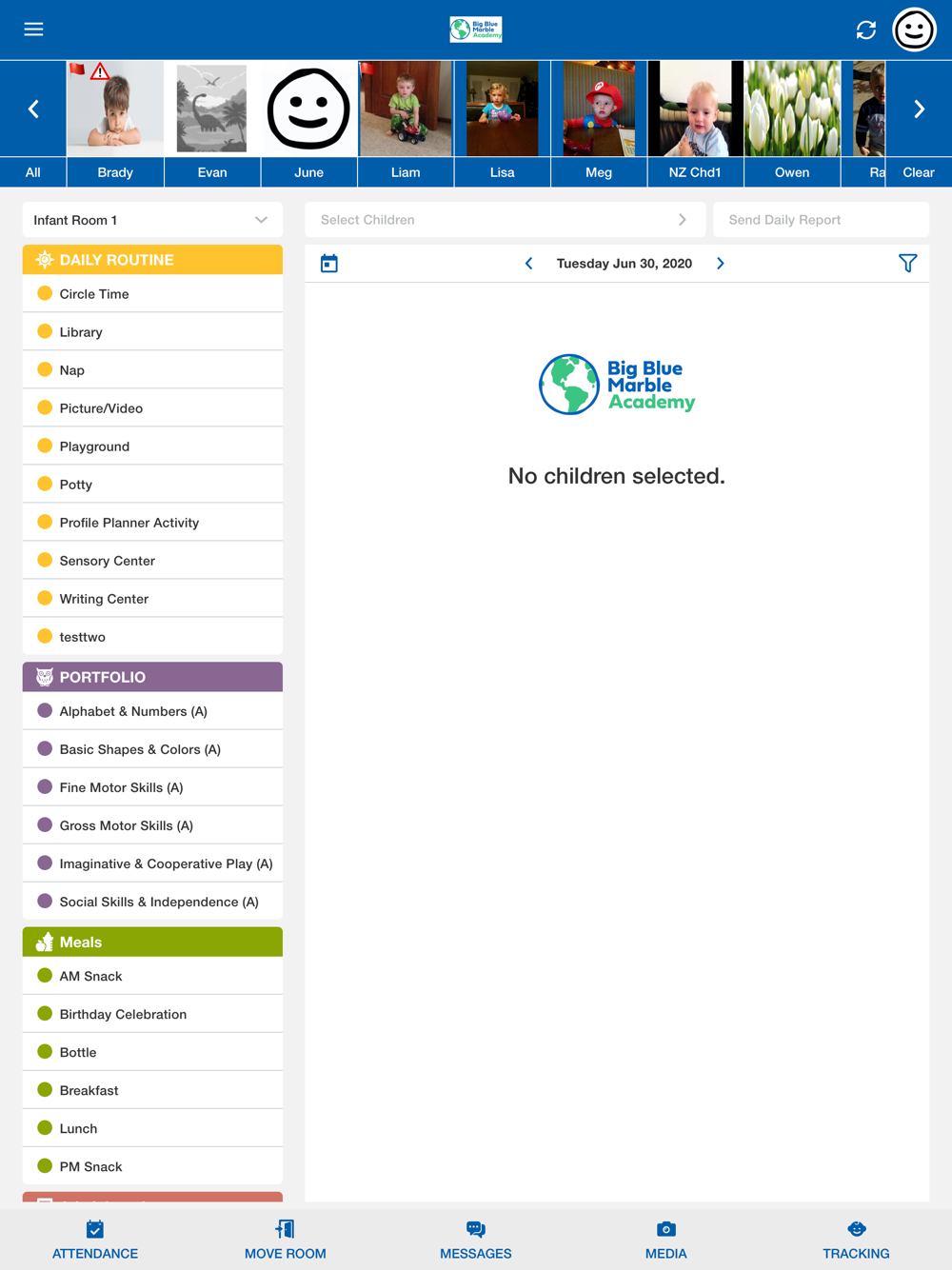Screen dimensions: 952x1270
Task: Select Birthday Celebration meal
Action: pos(152,1014)
